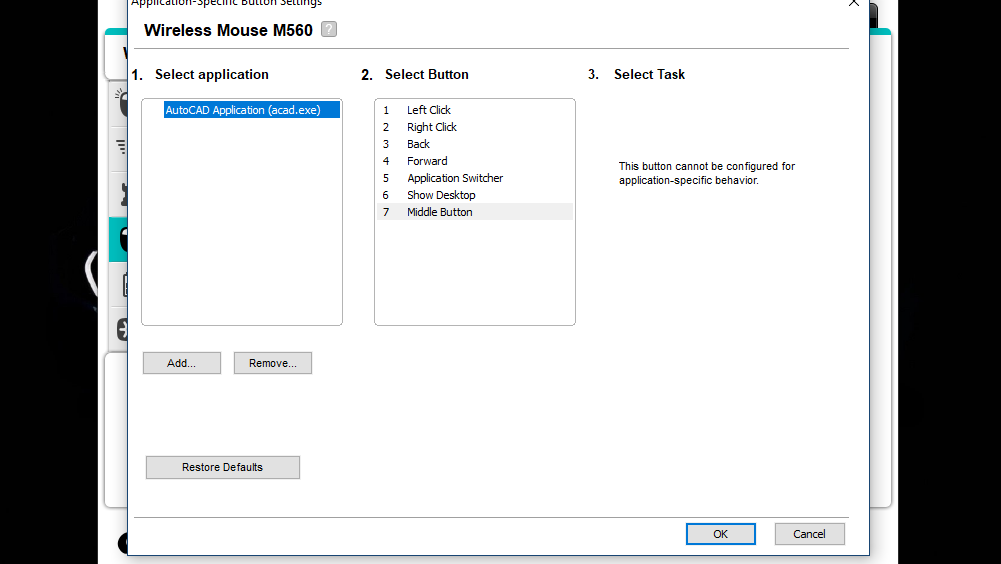Screen dimensions: 1001x564
Task: Cancel the button settings dialog
Action: (x=809, y=534)
